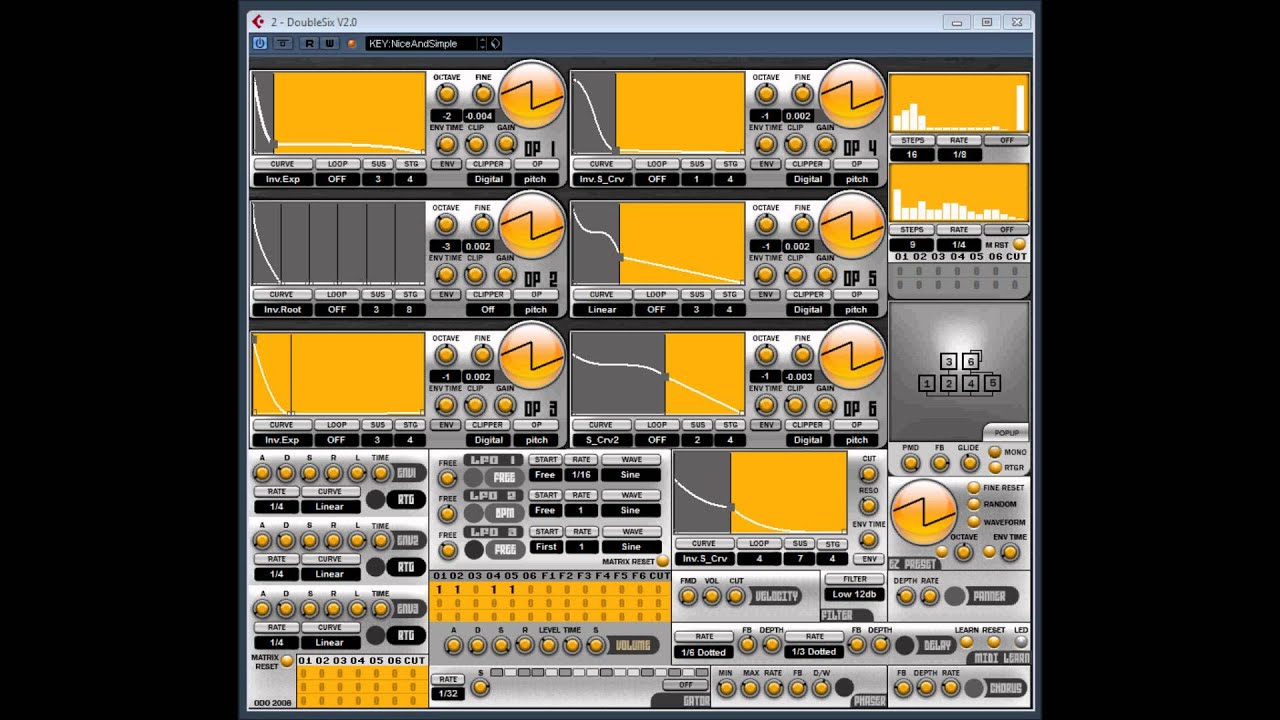Open OP 1 curve selector showing Inv.Exp
Image resolution: width=1280 pixels, height=720 pixels.
282,179
